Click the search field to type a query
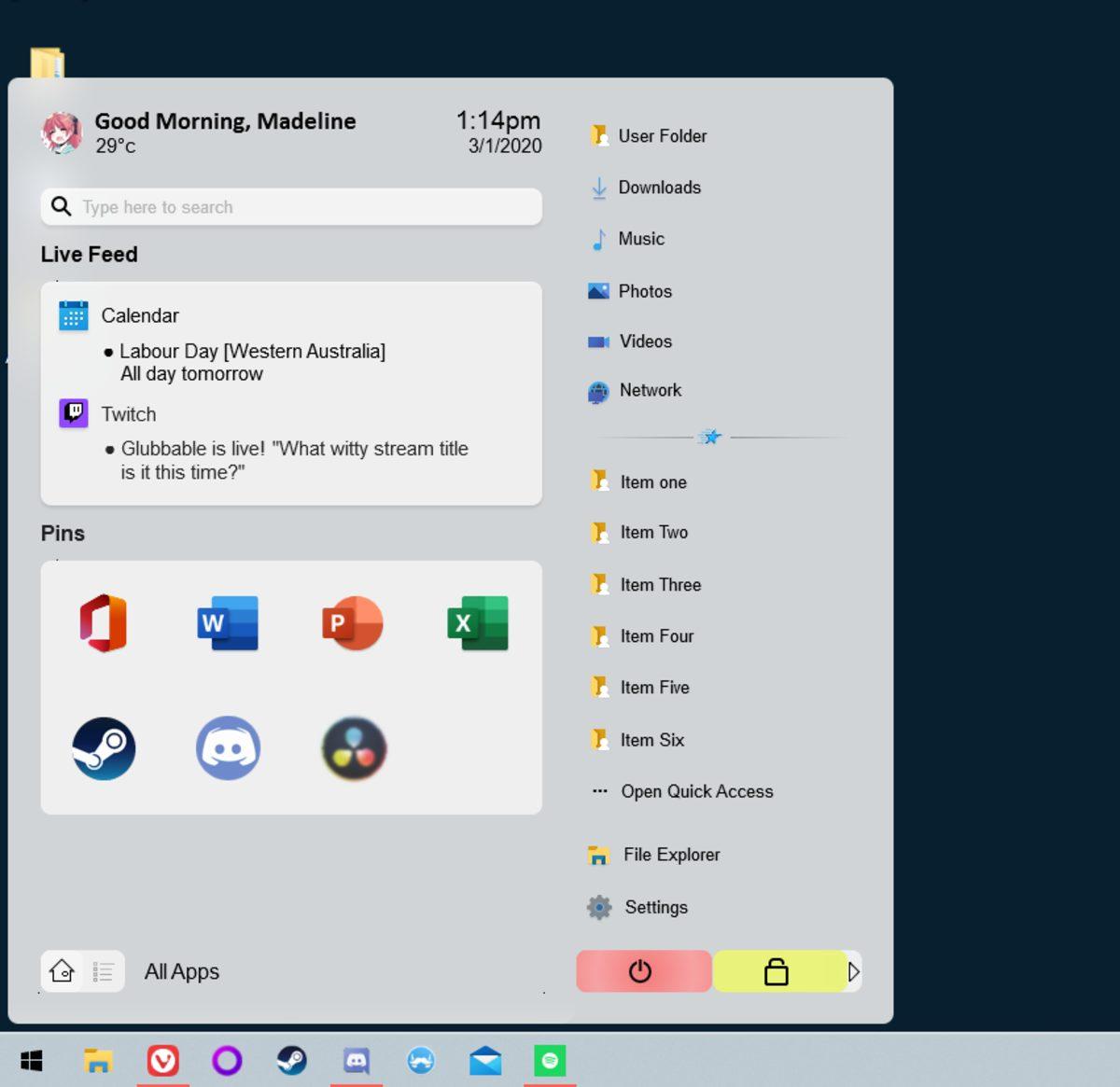 tap(290, 206)
